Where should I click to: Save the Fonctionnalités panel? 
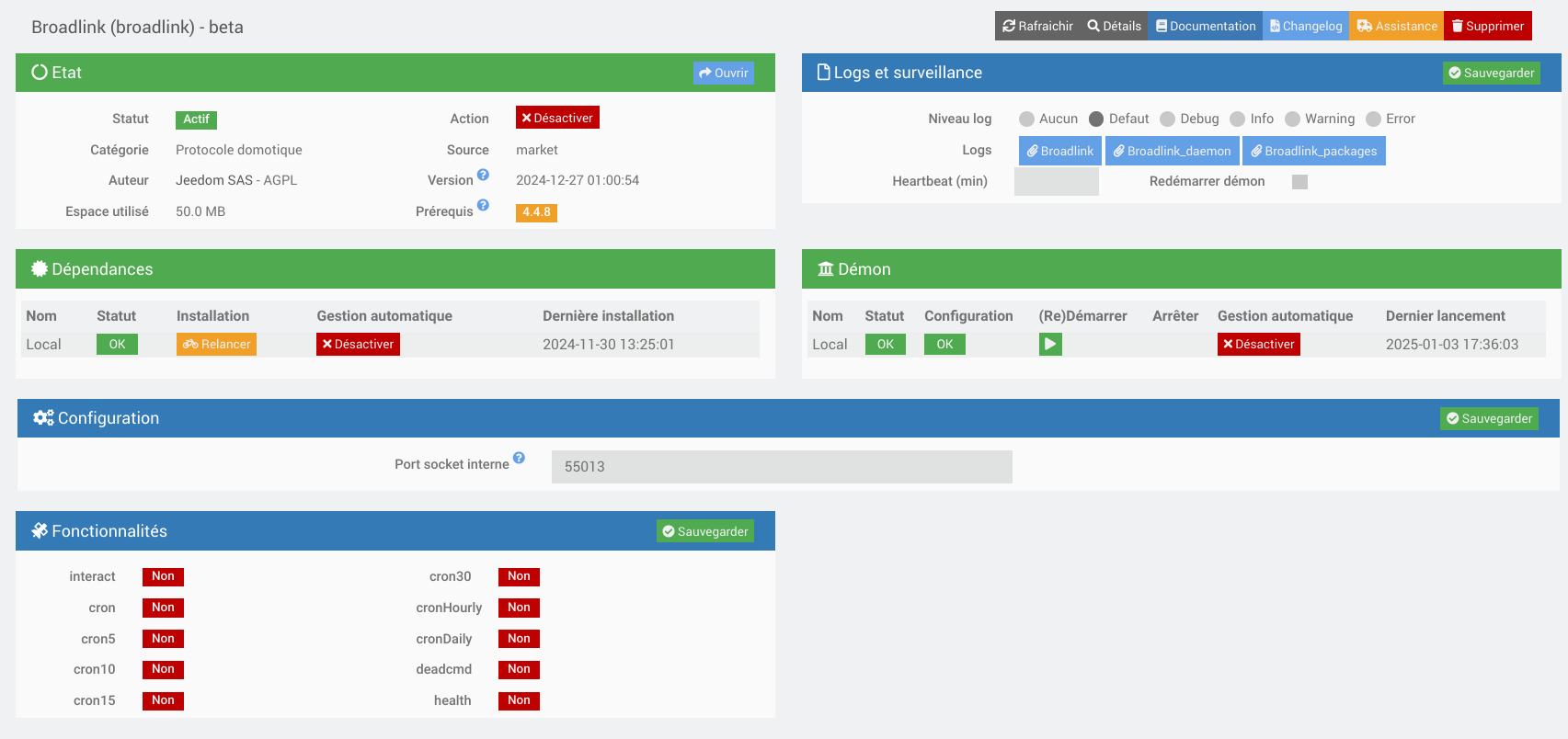tap(705, 531)
